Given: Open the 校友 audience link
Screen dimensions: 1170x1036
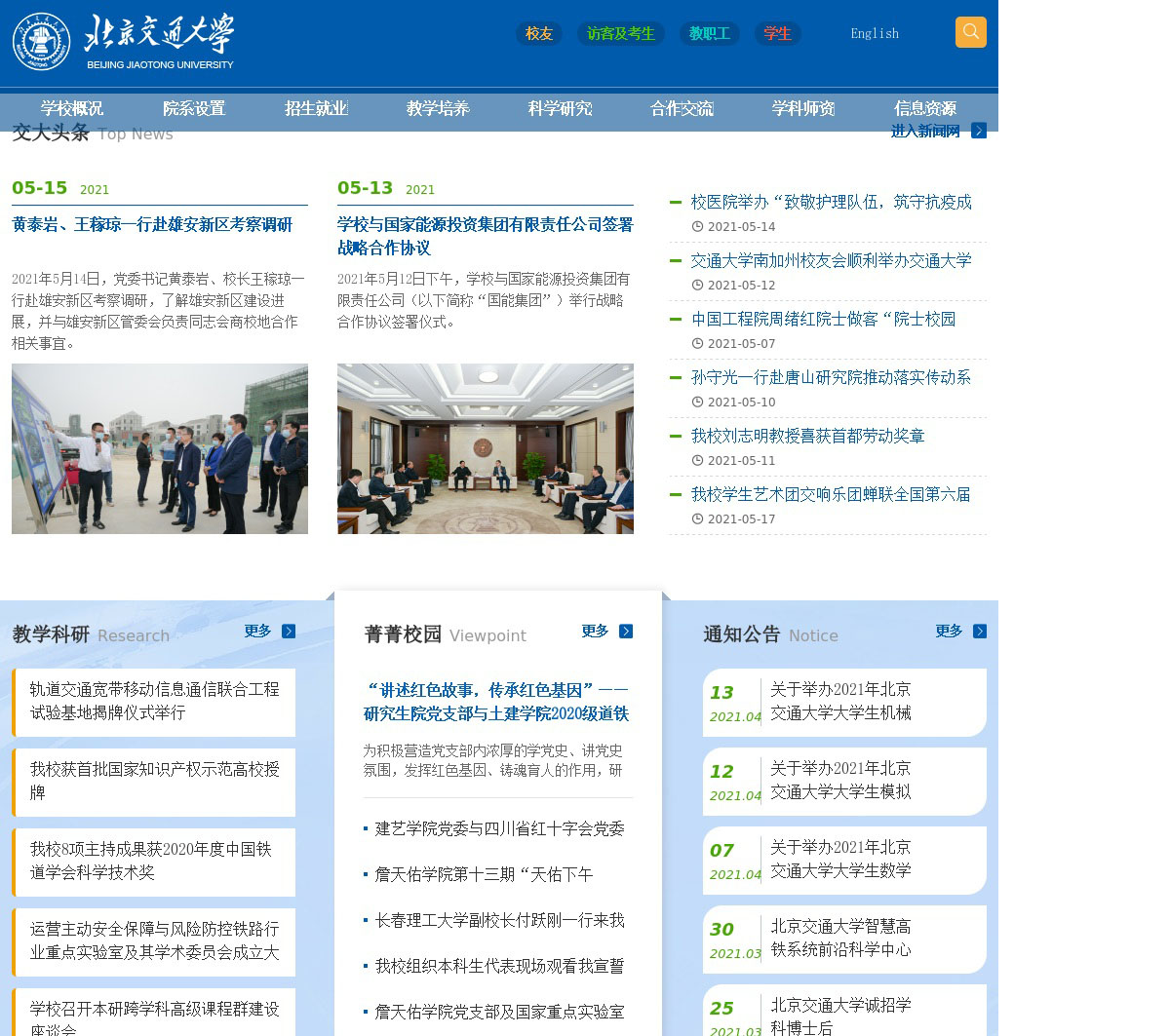Looking at the screenshot, I should click(x=539, y=34).
